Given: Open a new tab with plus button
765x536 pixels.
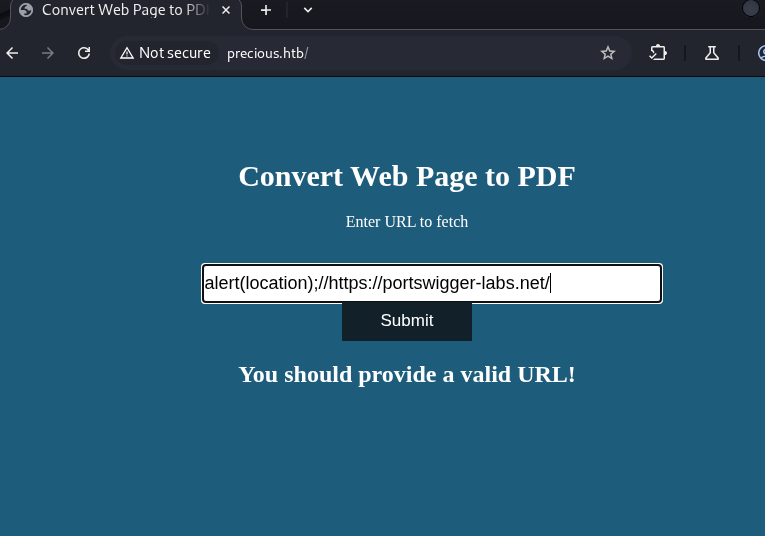Looking at the screenshot, I should pos(266,10).
